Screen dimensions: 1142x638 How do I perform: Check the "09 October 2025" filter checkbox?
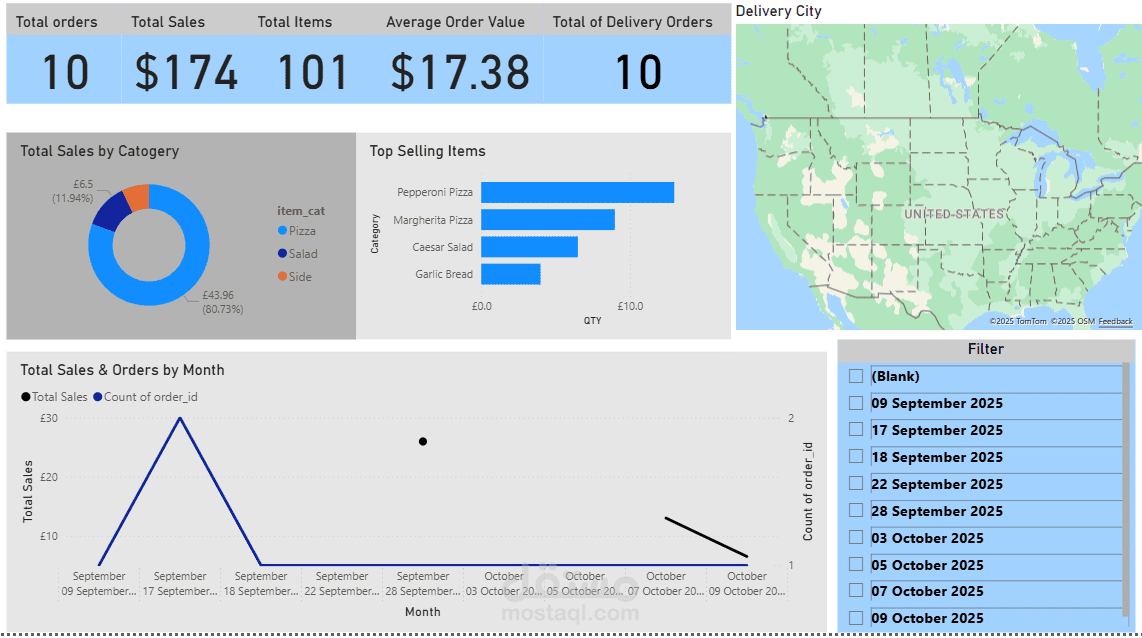pyautogui.click(x=856, y=618)
